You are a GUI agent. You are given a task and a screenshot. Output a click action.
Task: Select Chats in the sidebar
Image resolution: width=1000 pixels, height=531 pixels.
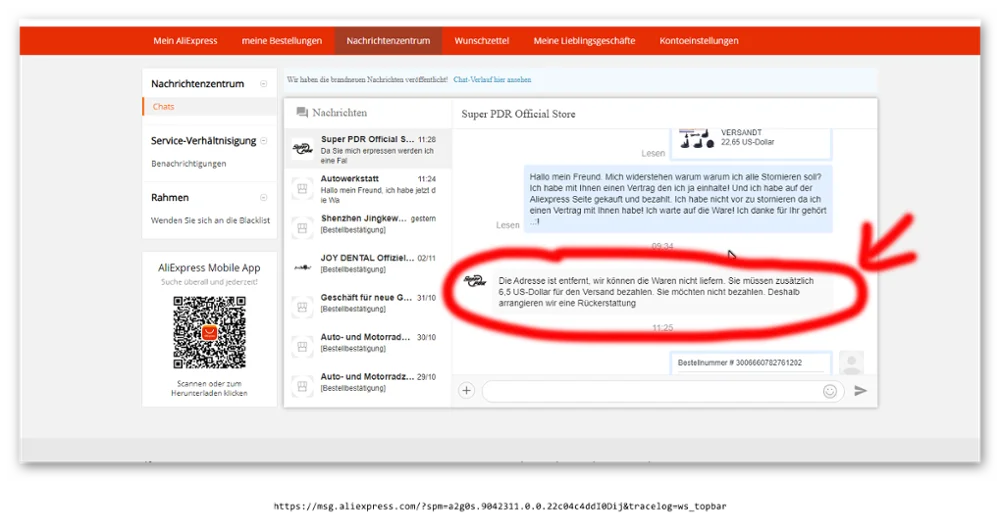pos(163,106)
